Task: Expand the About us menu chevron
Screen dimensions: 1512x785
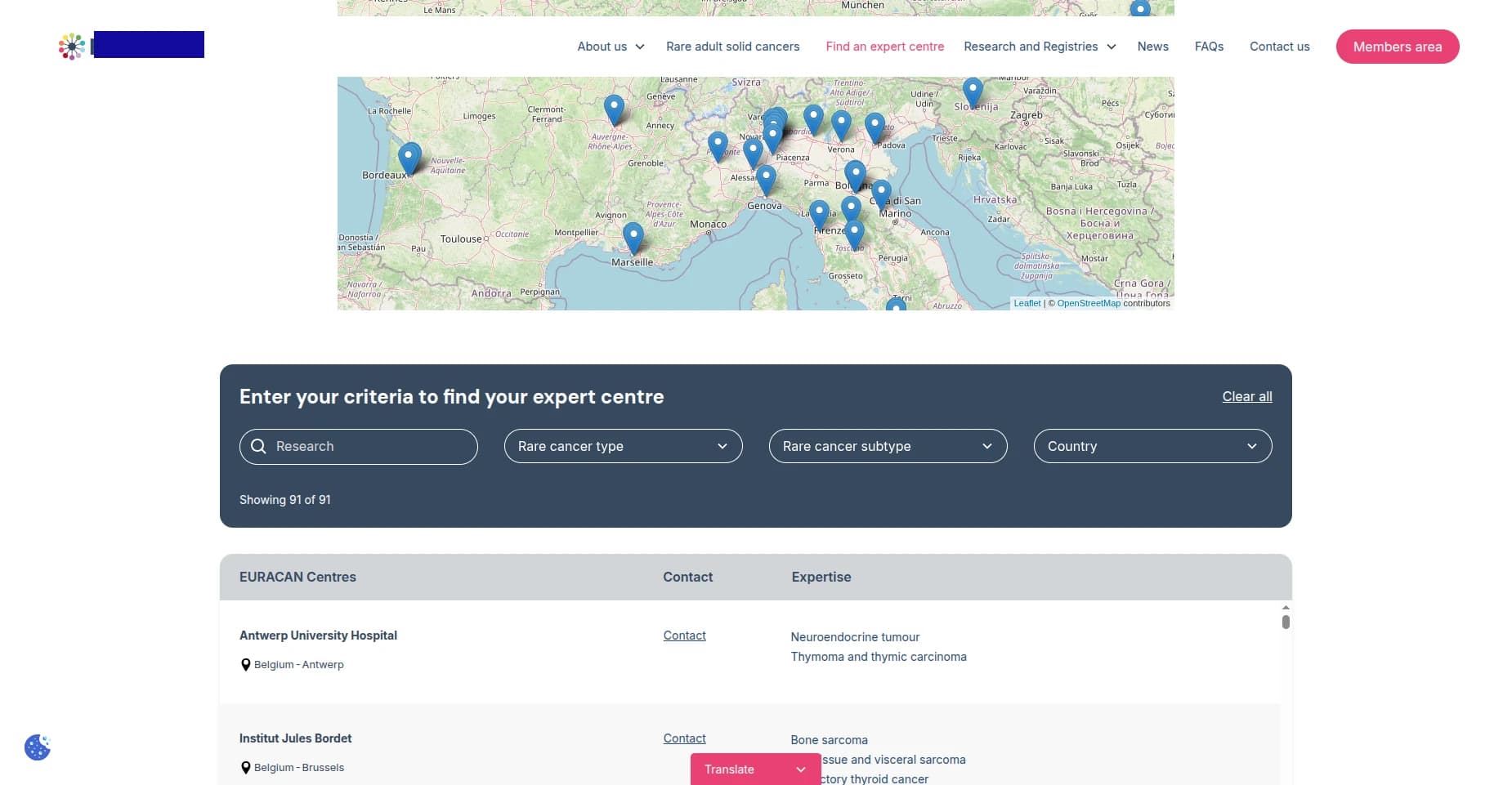Action: coord(640,47)
